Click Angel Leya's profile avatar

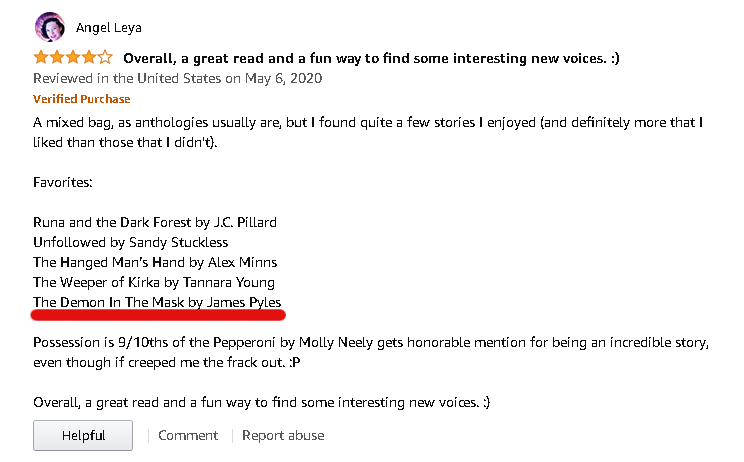coord(49,26)
